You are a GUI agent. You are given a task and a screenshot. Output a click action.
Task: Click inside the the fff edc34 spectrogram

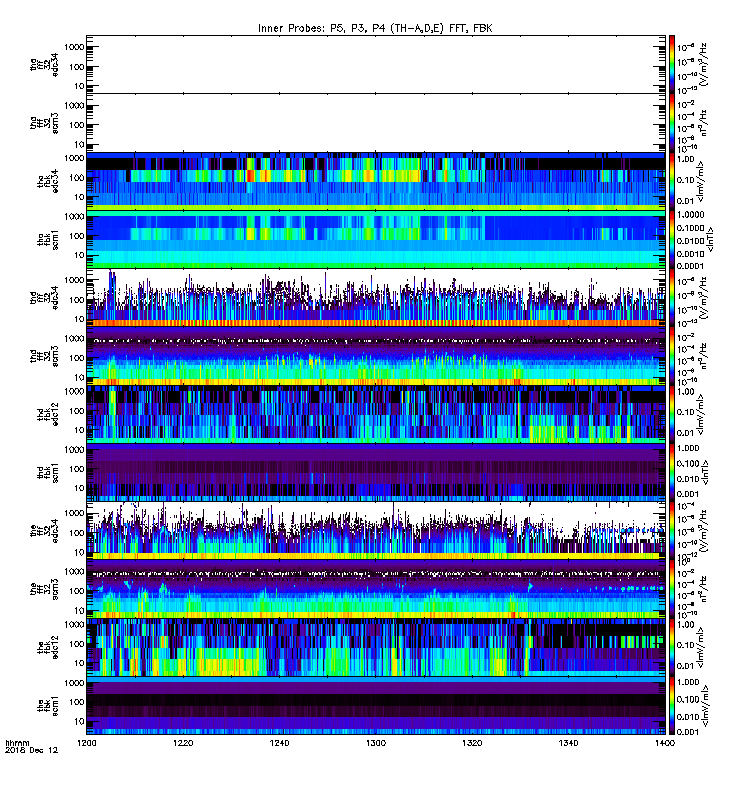click(376, 531)
